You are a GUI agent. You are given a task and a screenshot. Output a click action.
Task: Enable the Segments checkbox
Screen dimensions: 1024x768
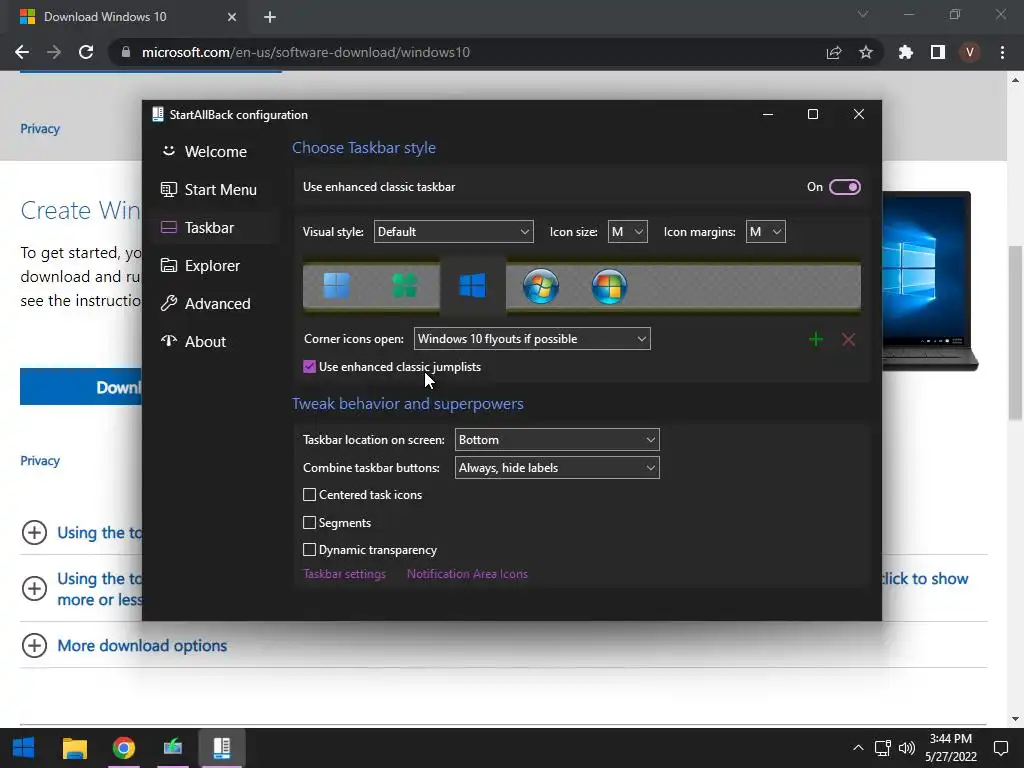[310, 522]
